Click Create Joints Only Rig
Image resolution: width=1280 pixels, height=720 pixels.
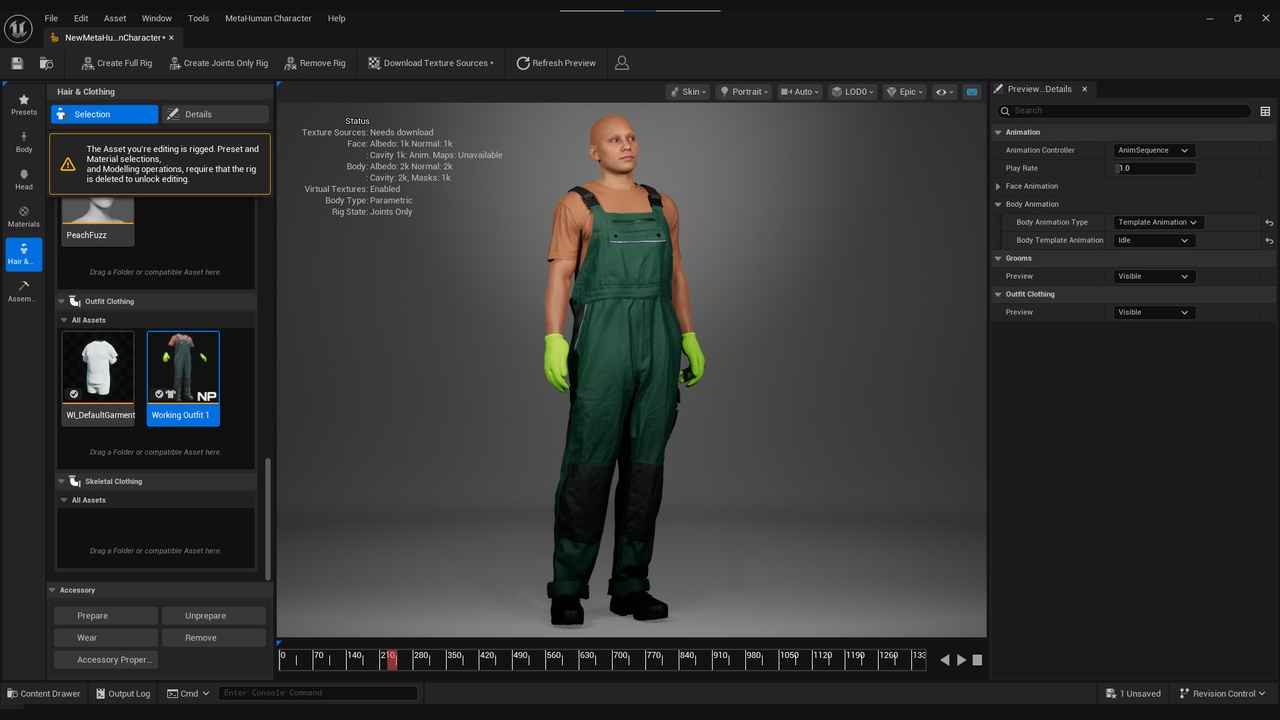point(218,63)
